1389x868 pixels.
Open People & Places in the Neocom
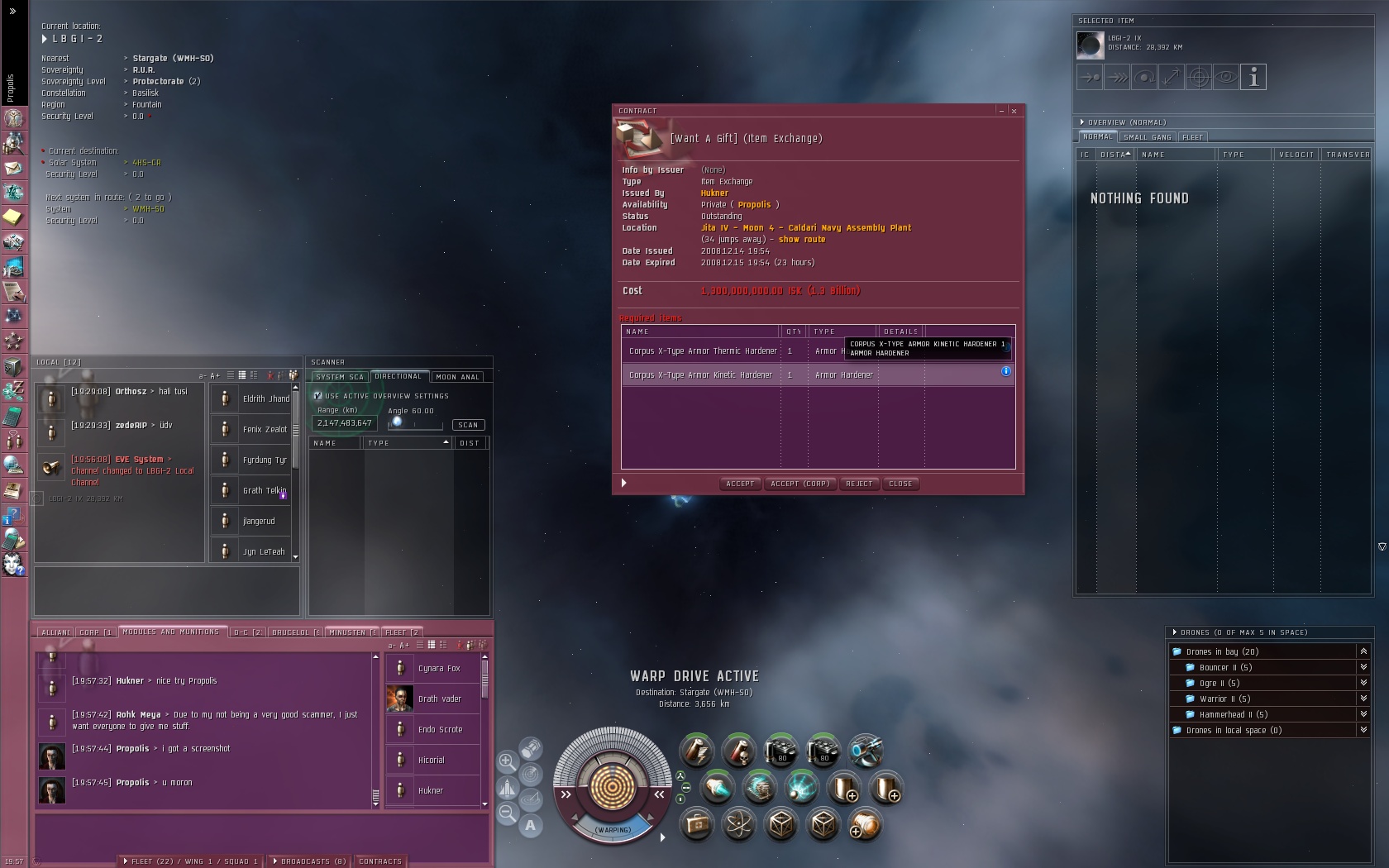tap(13, 143)
